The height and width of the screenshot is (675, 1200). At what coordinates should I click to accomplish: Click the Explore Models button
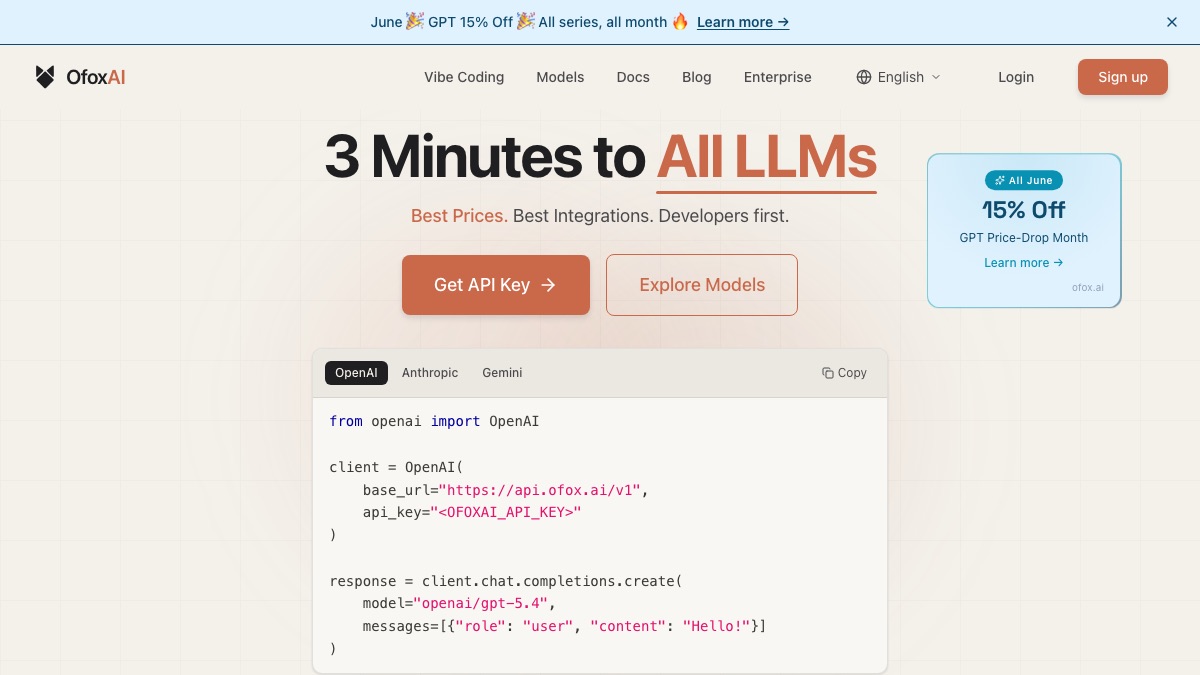(702, 285)
